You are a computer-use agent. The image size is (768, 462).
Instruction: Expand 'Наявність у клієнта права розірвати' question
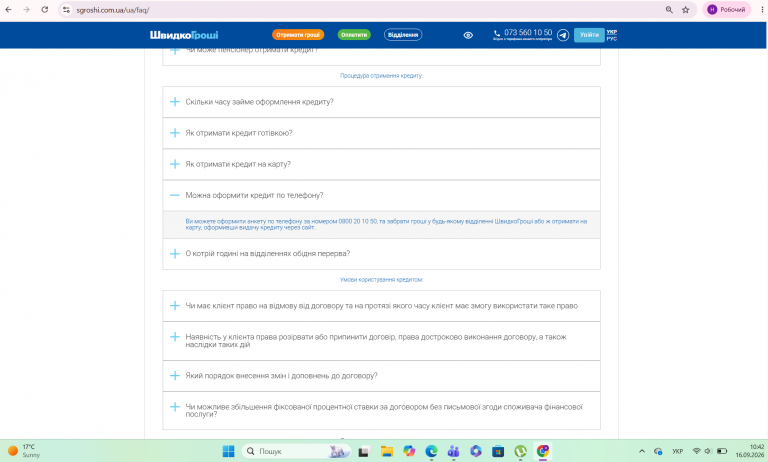coord(382,340)
